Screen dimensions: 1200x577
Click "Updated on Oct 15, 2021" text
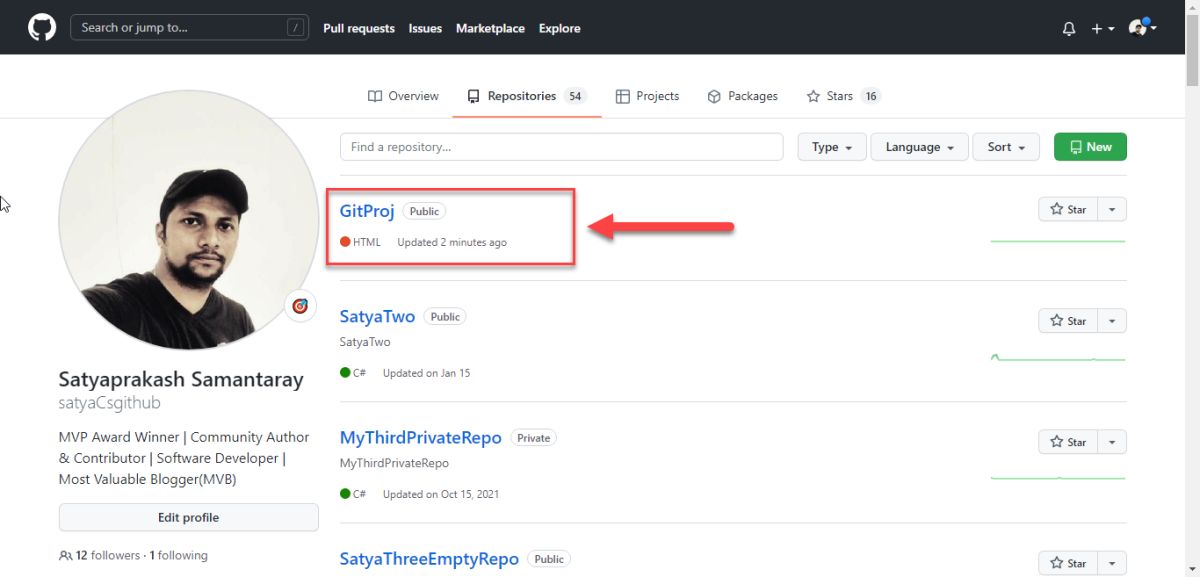click(x=441, y=494)
